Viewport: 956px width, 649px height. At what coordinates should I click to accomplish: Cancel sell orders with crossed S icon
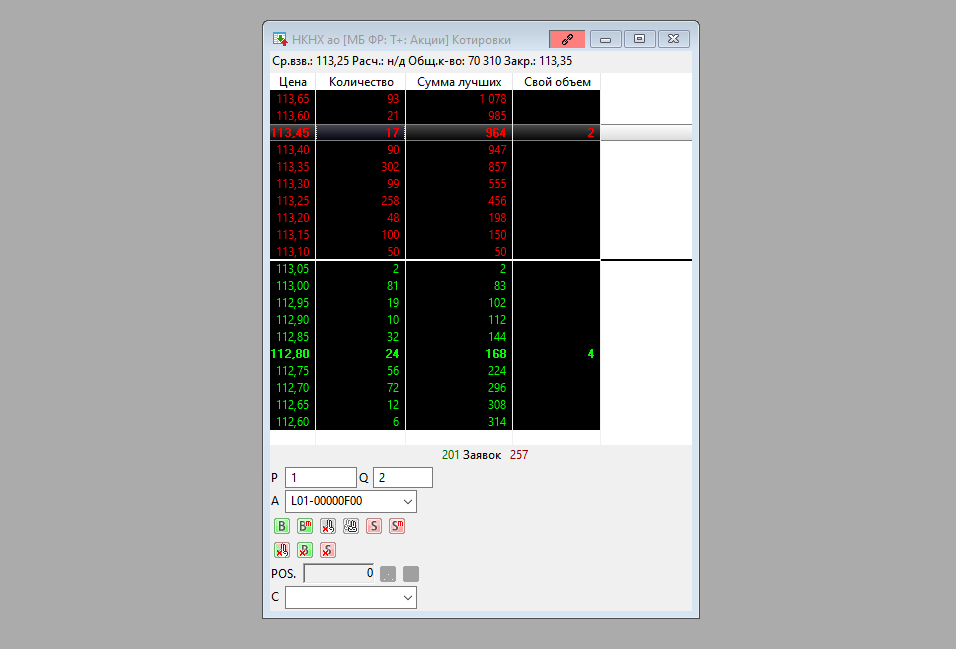tap(327, 550)
